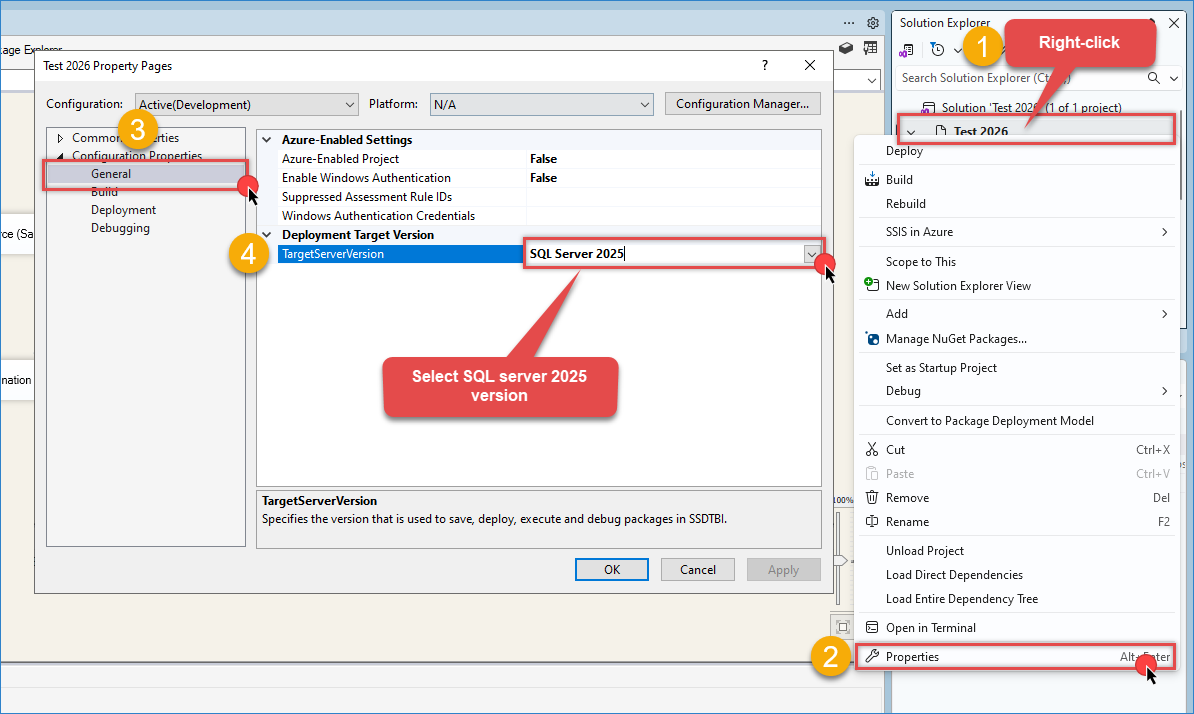
Task: Click the Open in Terminal icon
Action: [x=871, y=628]
